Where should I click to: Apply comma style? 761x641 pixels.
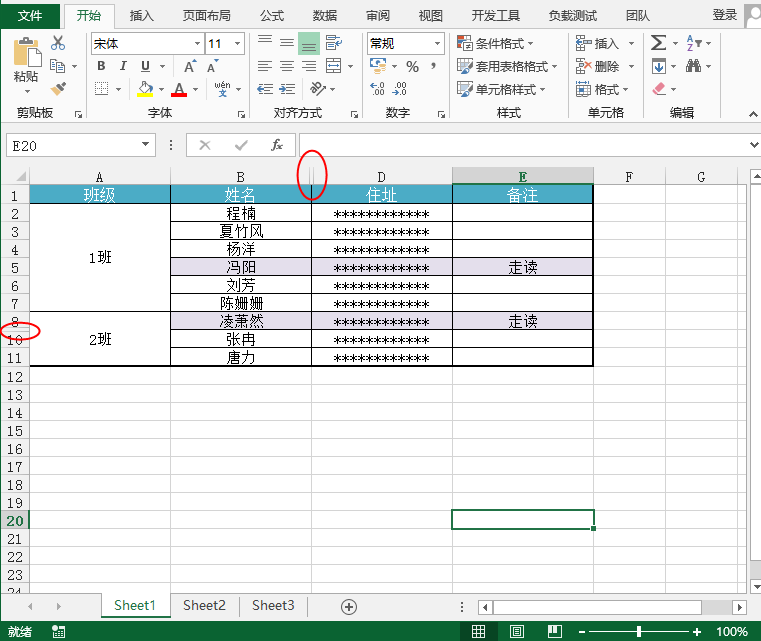coord(433,66)
